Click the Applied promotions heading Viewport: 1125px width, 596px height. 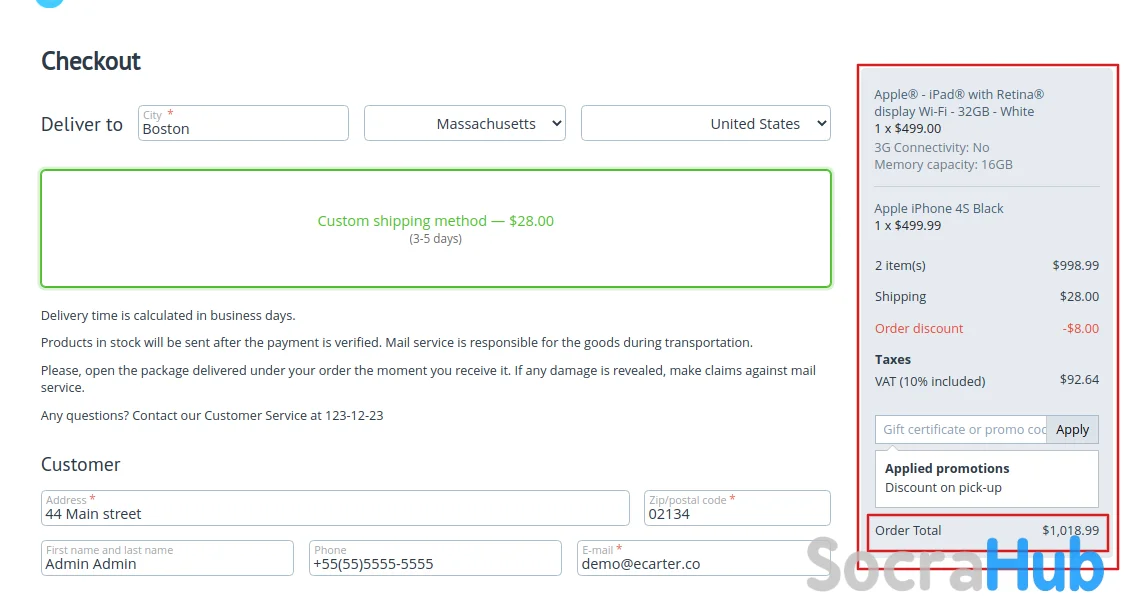click(x=946, y=468)
